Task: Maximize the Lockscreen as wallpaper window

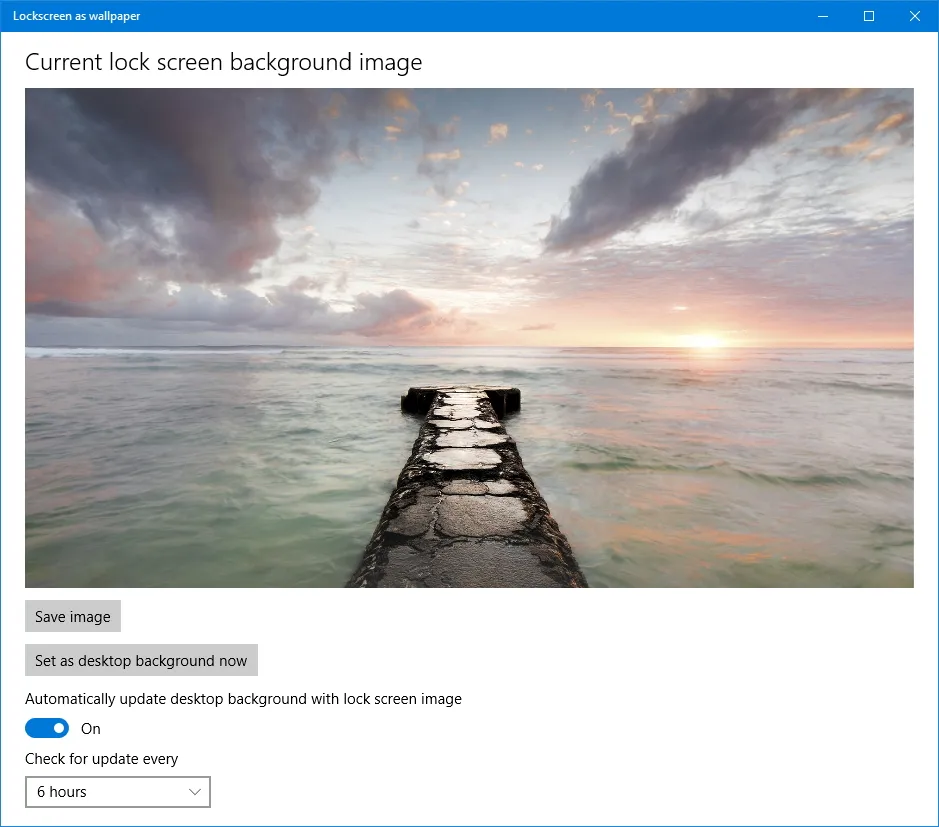Action: click(869, 16)
